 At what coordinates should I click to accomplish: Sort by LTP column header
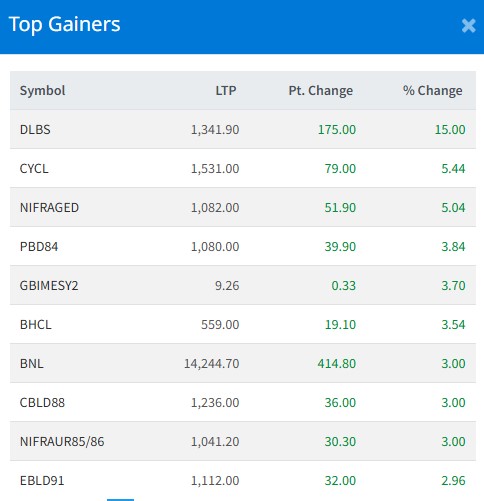226,91
